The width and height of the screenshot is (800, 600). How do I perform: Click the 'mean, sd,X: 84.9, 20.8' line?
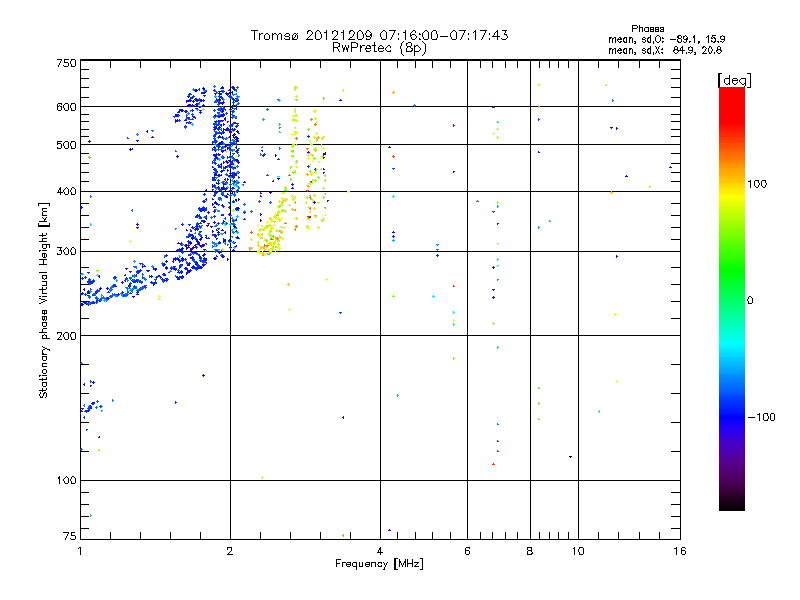tap(665, 50)
